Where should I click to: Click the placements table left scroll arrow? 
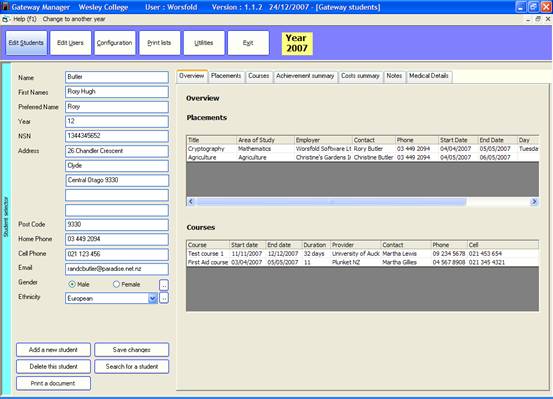pos(191,201)
